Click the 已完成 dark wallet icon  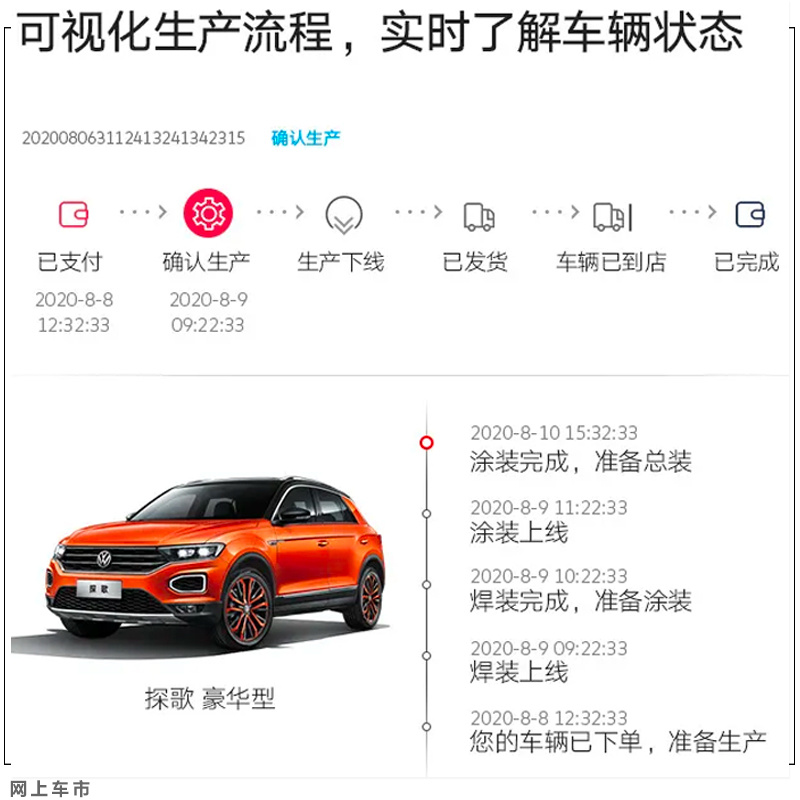[x=749, y=214]
